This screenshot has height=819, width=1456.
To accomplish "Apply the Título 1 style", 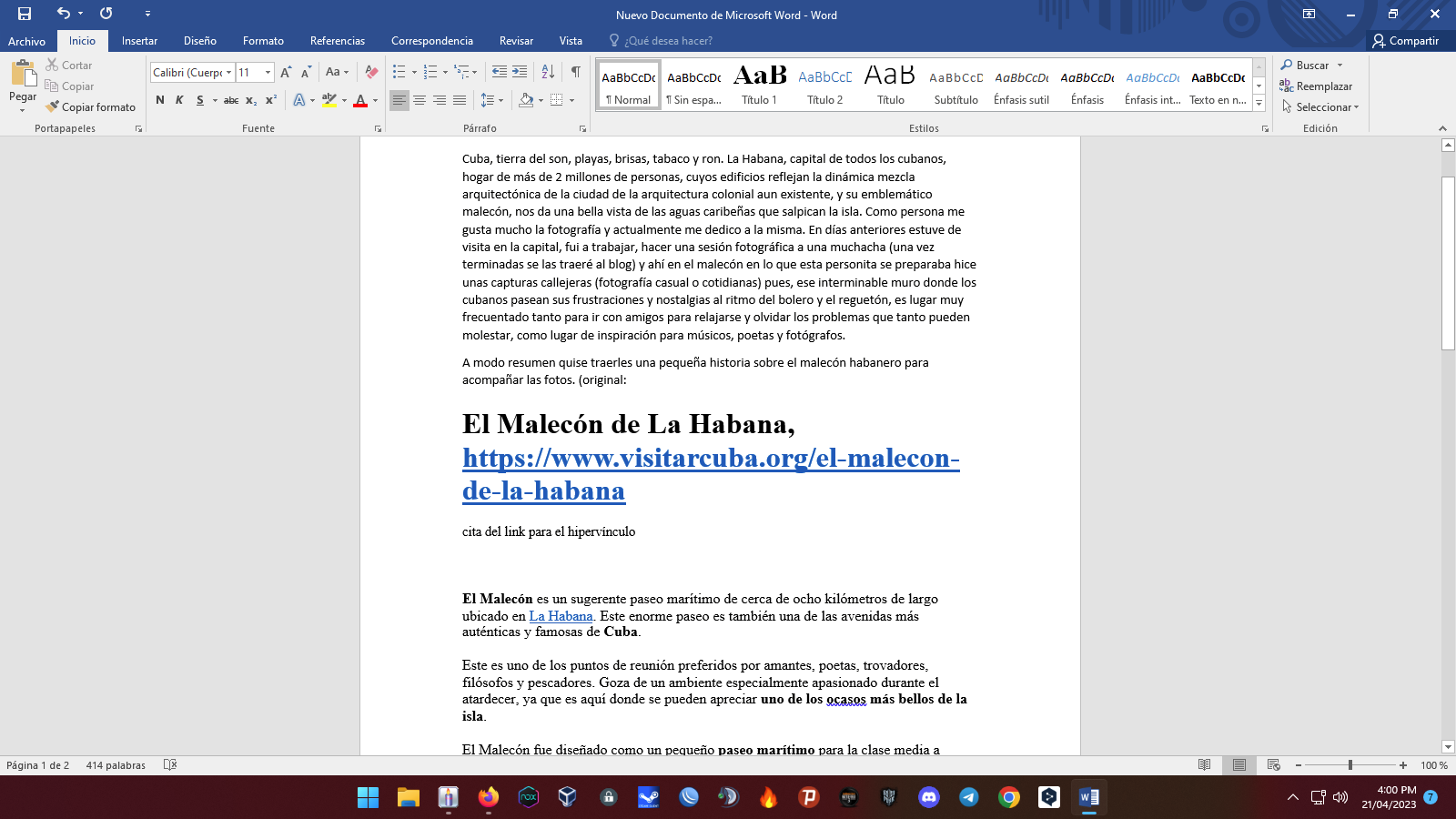I will tap(760, 86).
